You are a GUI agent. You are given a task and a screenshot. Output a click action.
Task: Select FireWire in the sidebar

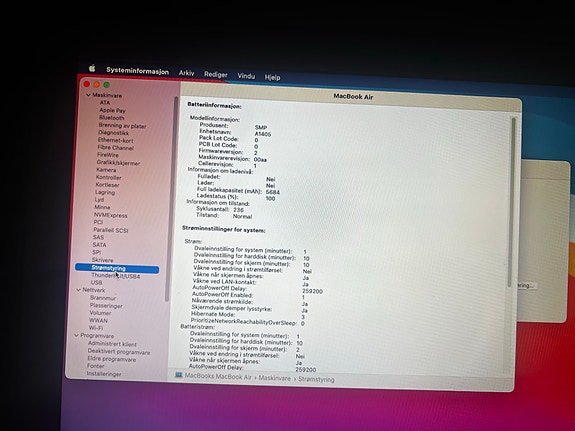pyautogui.click(x=107, y=155)
